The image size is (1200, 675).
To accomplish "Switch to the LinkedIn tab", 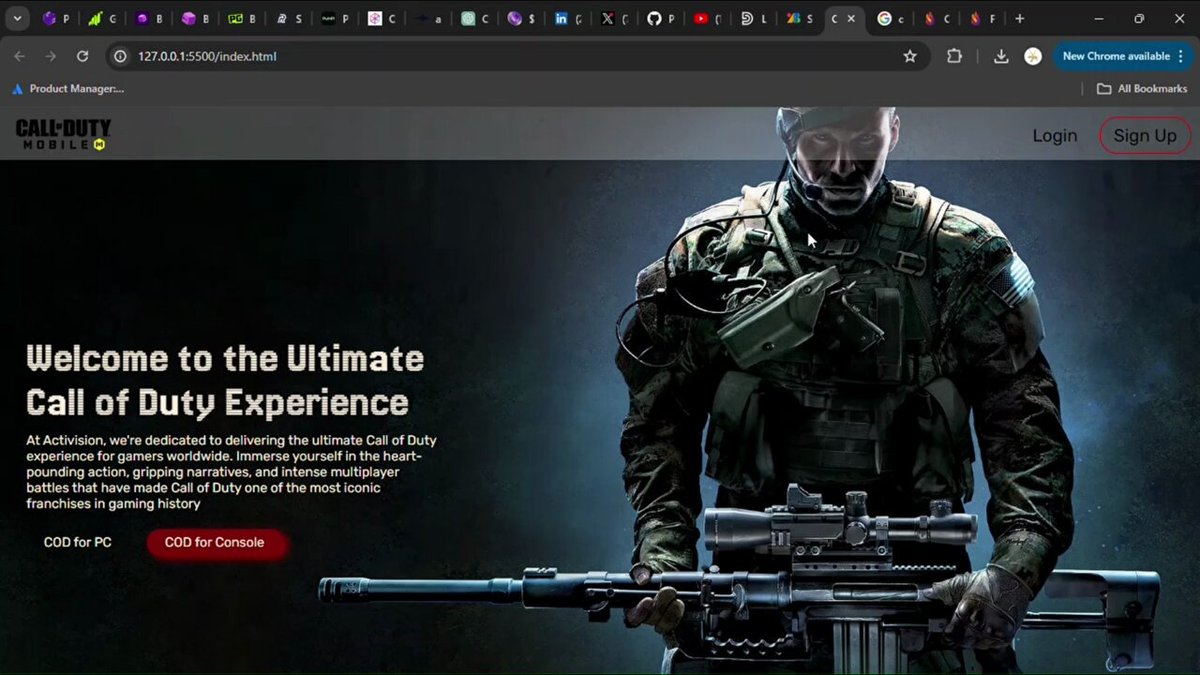I will point(567,18).
